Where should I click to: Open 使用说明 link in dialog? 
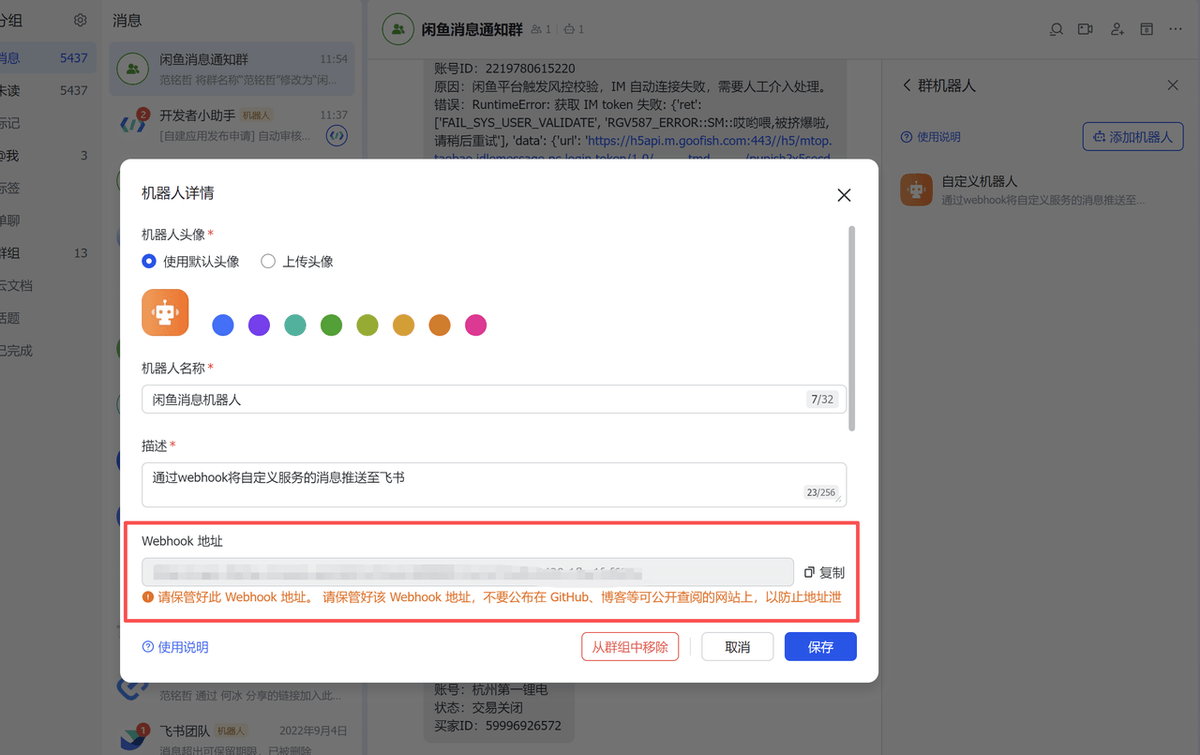[x=176, y=647]
